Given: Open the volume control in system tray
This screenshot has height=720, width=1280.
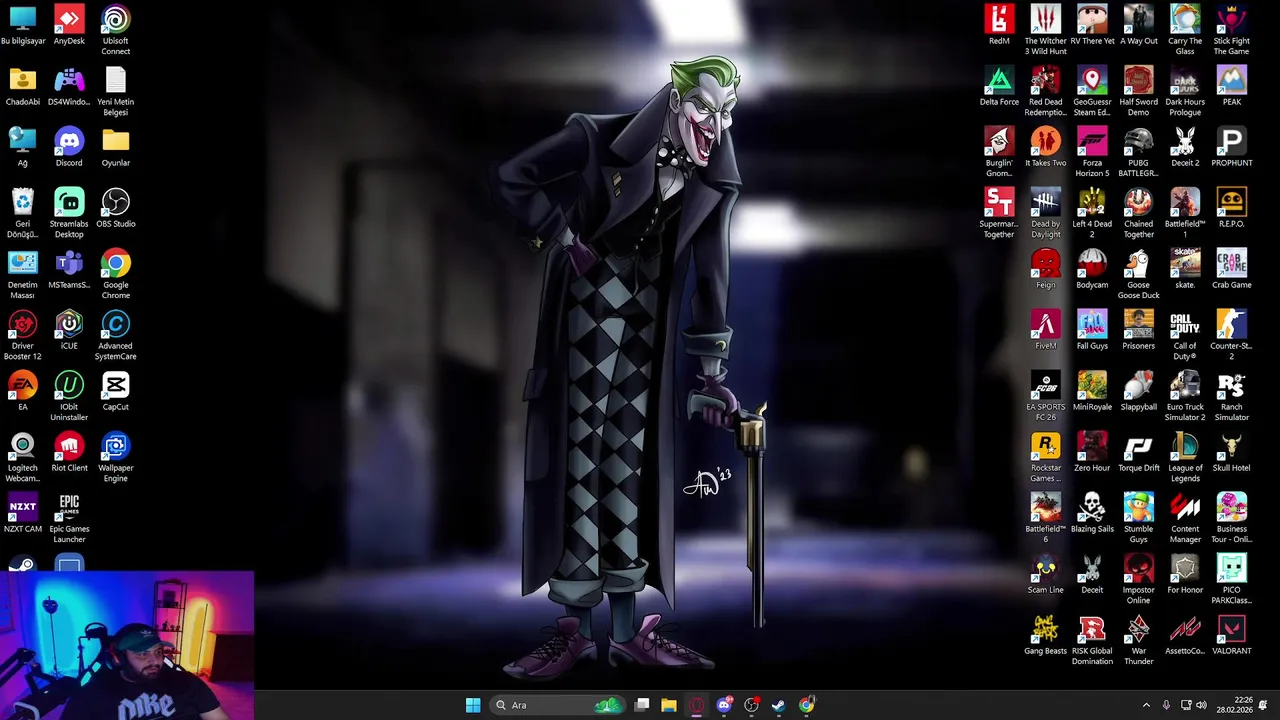Looking at the screenshot, I should tap(1201, 705).
